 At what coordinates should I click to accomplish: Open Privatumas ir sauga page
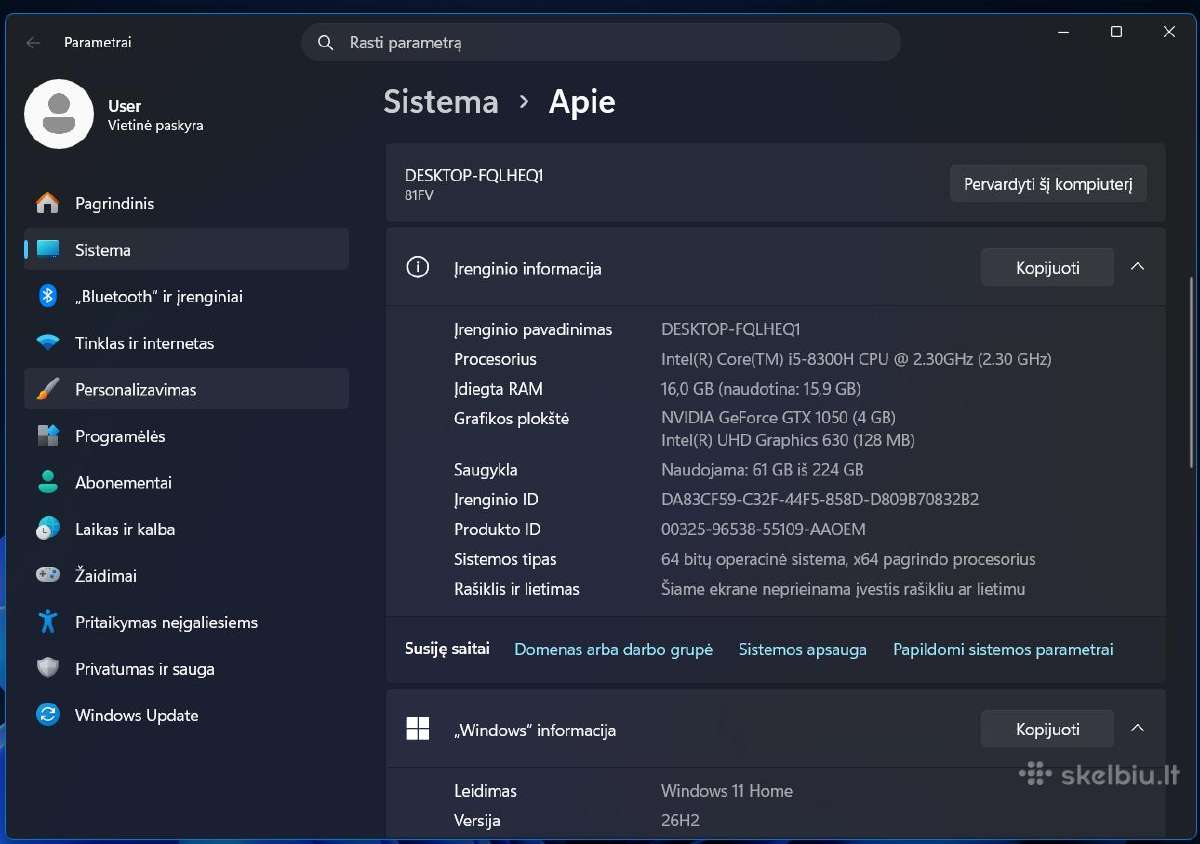tap(186, 668)
